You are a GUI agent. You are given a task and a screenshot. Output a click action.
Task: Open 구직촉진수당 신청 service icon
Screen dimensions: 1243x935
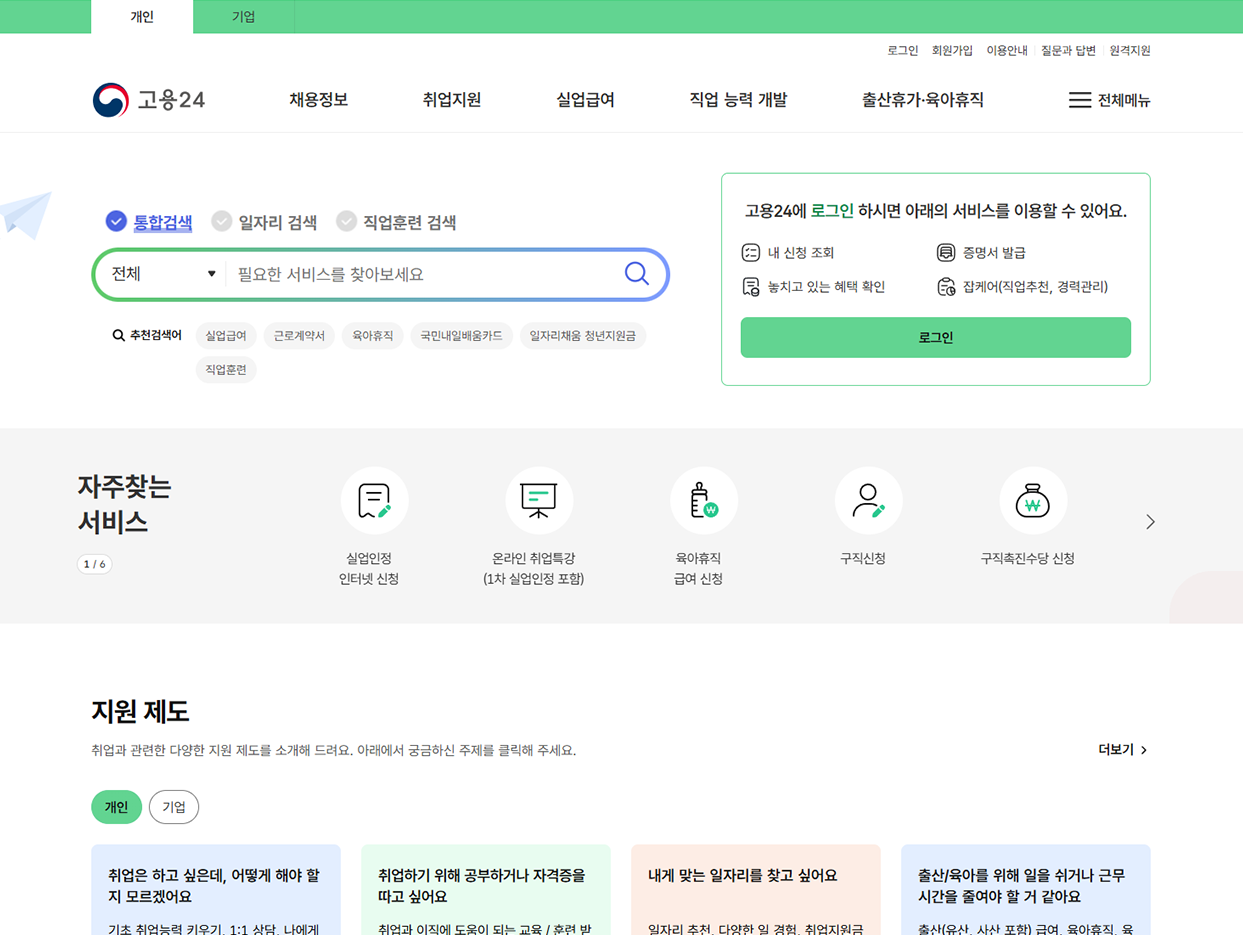[x=1033, y=501]
